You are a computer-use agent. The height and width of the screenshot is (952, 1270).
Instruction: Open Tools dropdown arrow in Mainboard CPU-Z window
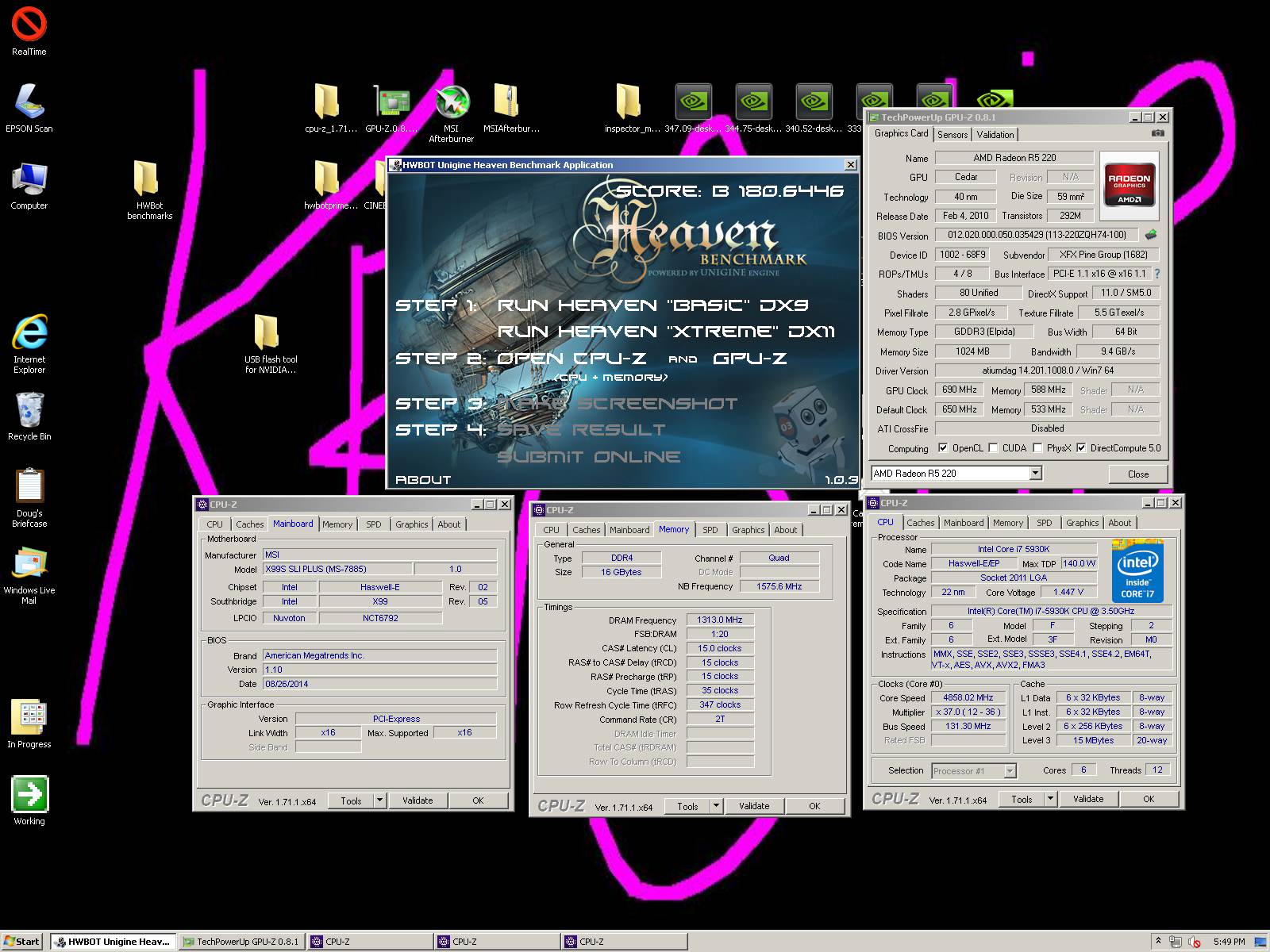(379, 800)
